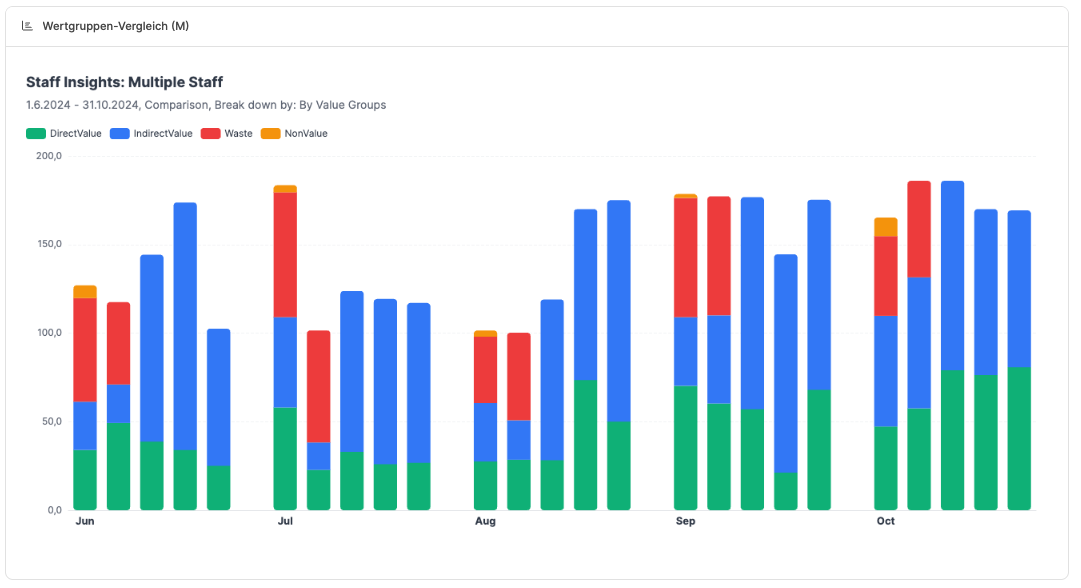Select the Jun axis label
Viewport: 1081px width, 588px height.
point(85,521)
